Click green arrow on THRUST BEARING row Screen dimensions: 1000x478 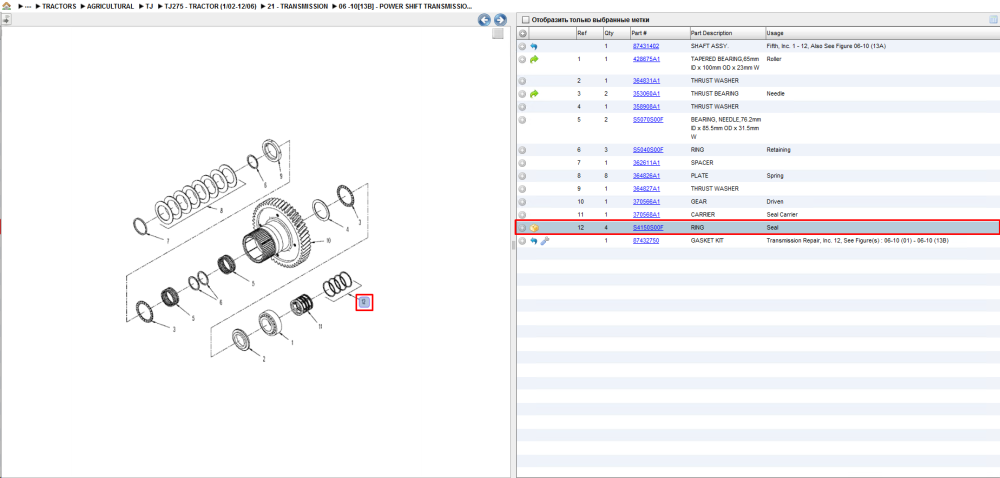(534, 94)
